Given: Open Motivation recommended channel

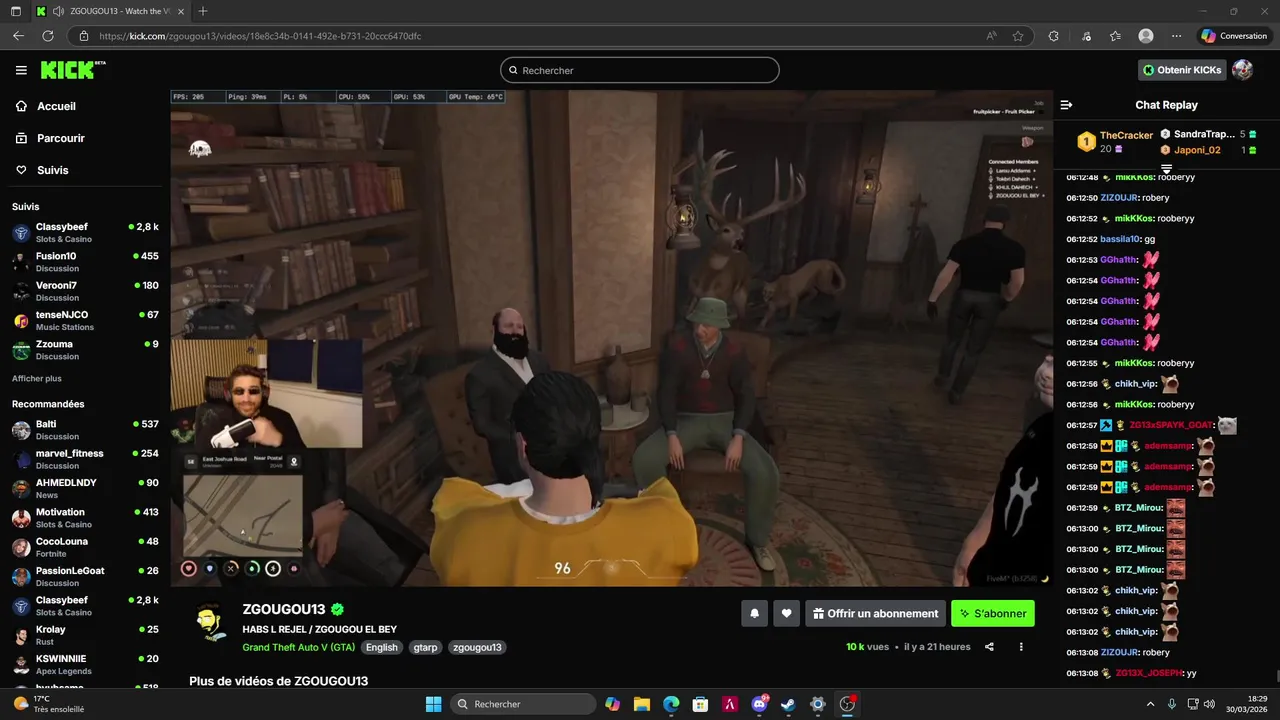Looking at the screenshot, I should (85, 517).
